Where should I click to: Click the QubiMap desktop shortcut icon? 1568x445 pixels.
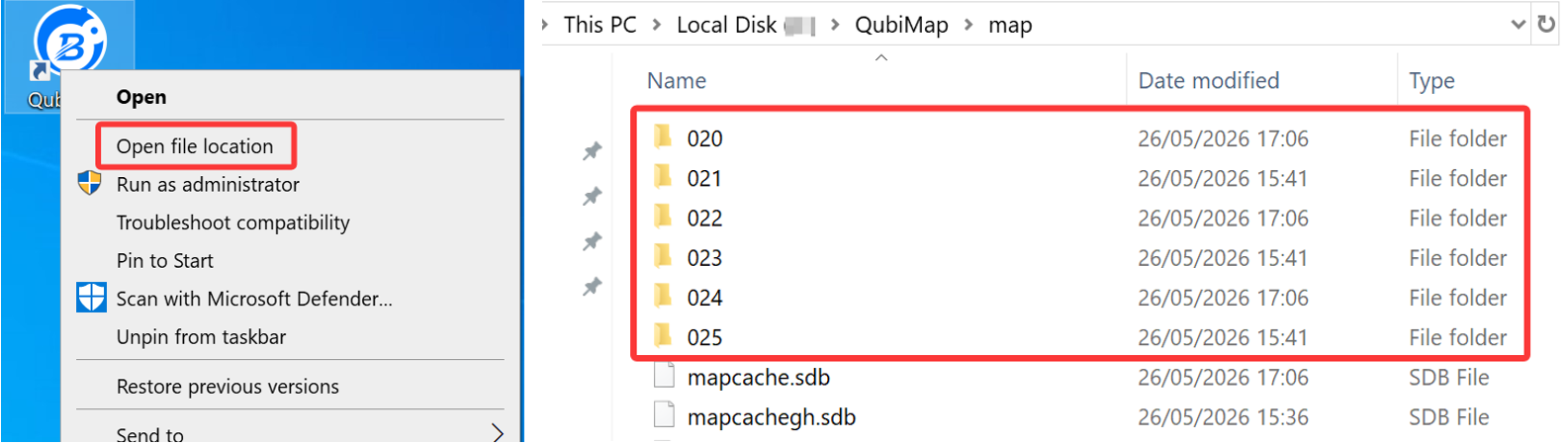pos(69,40)
